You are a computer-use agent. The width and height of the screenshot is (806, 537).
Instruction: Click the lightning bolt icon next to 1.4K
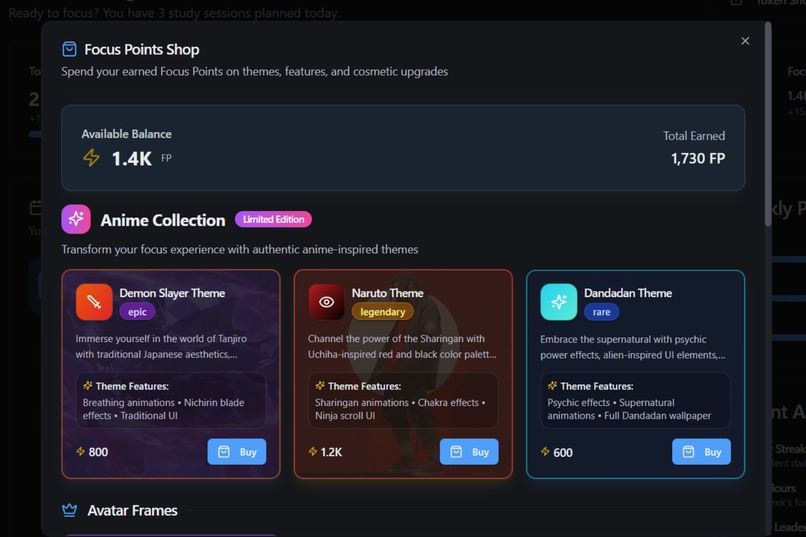[91, 158]
